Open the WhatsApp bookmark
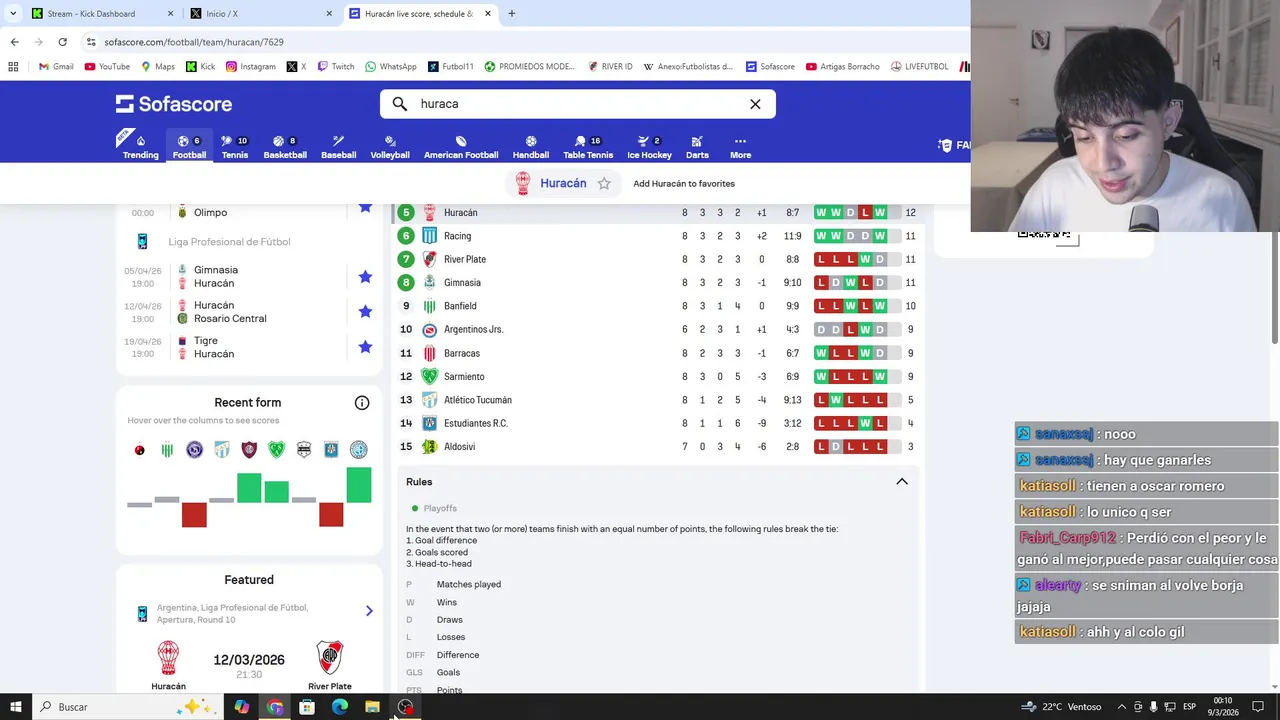Screen dimensions: 1280x720 click(x=391, y=67)
